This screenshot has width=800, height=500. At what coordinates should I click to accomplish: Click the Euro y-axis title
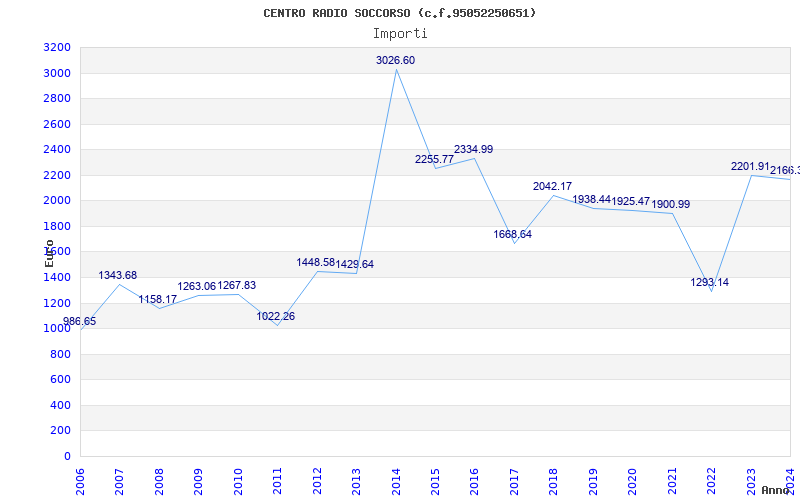[49, 254]
